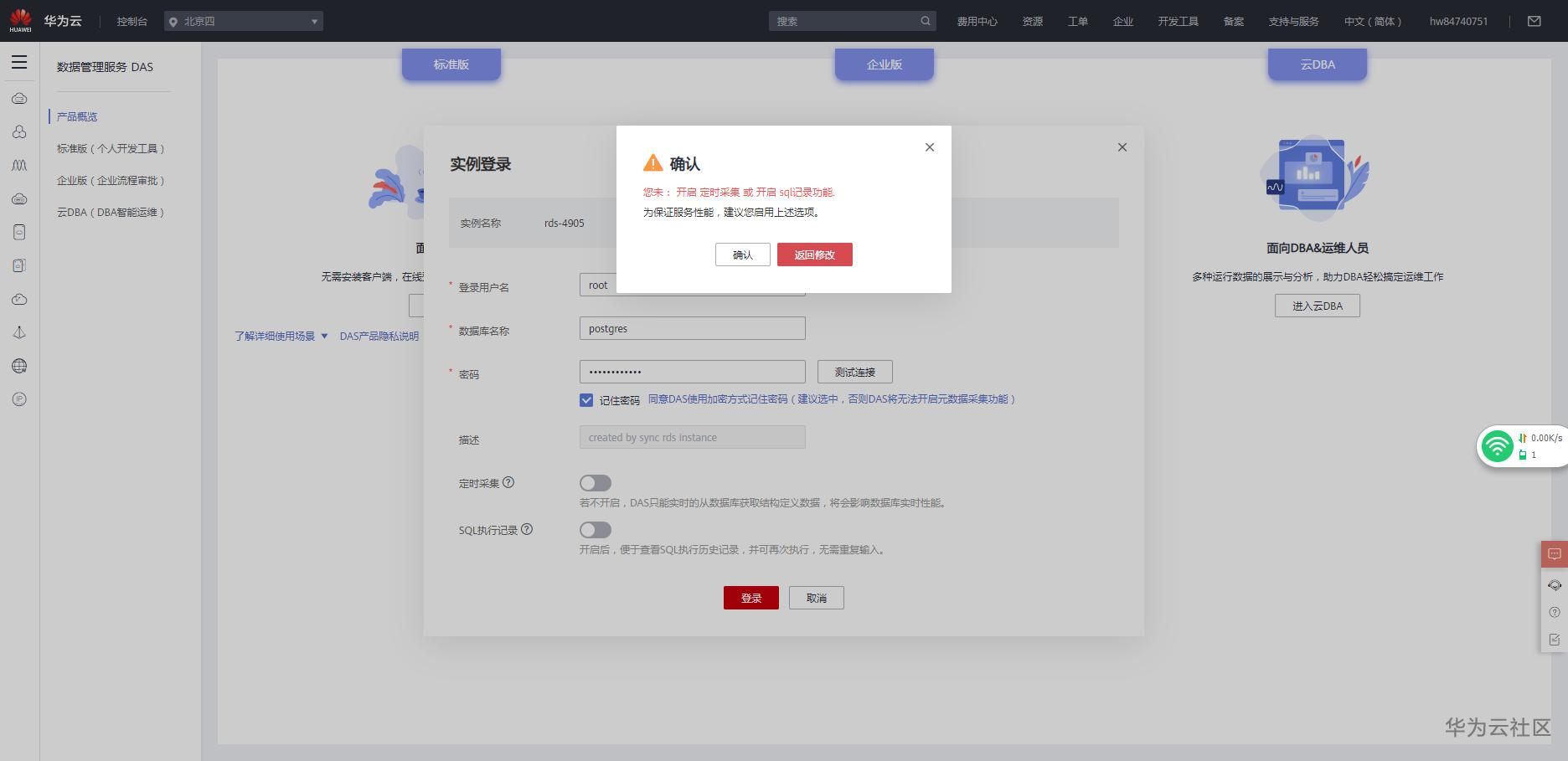The height and width of the screenshot is (761, 1568).
Task: Go to 控制台 console
Action: [132, 21]
